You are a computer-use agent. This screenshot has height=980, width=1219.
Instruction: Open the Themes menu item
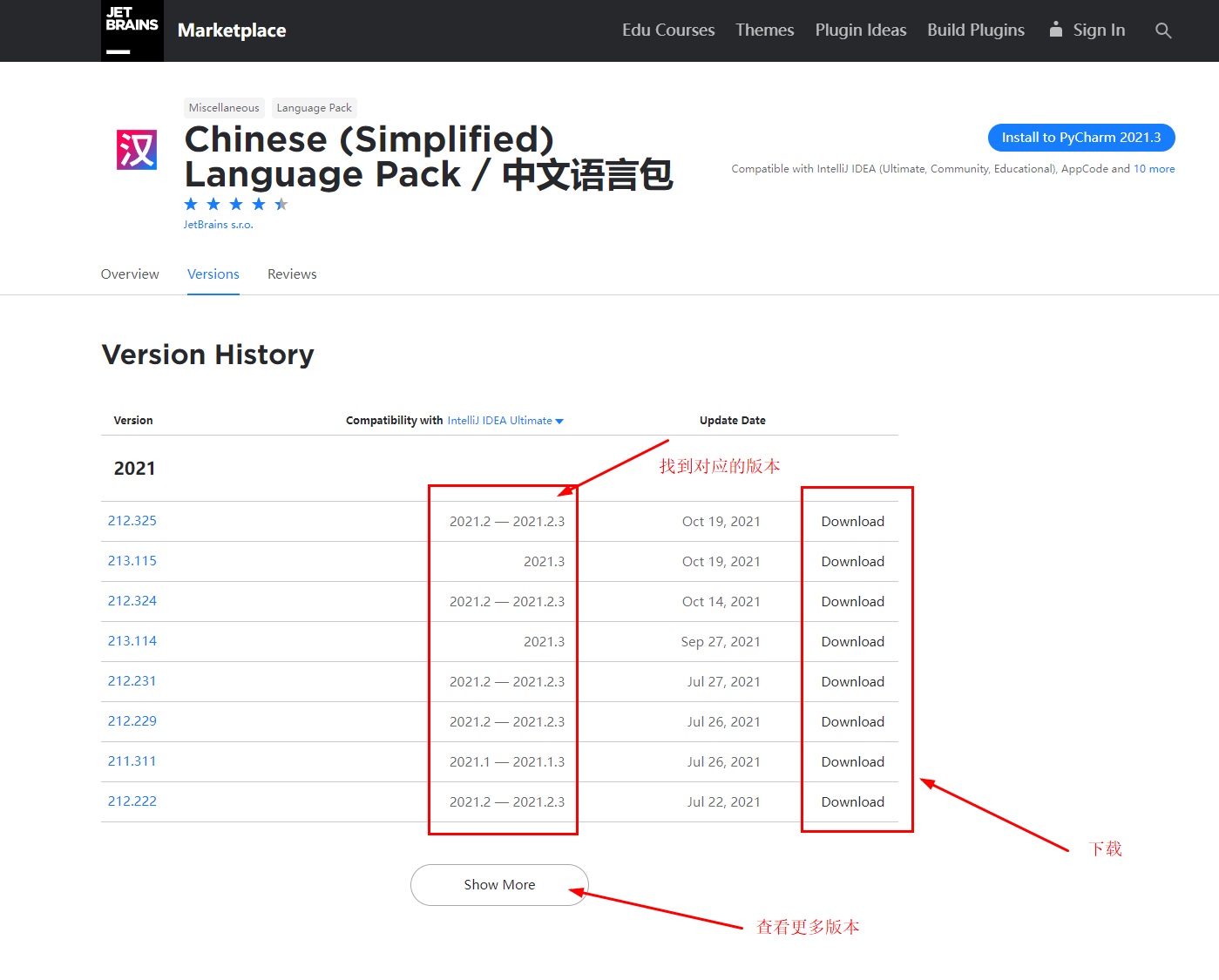(x=764, y=30)
